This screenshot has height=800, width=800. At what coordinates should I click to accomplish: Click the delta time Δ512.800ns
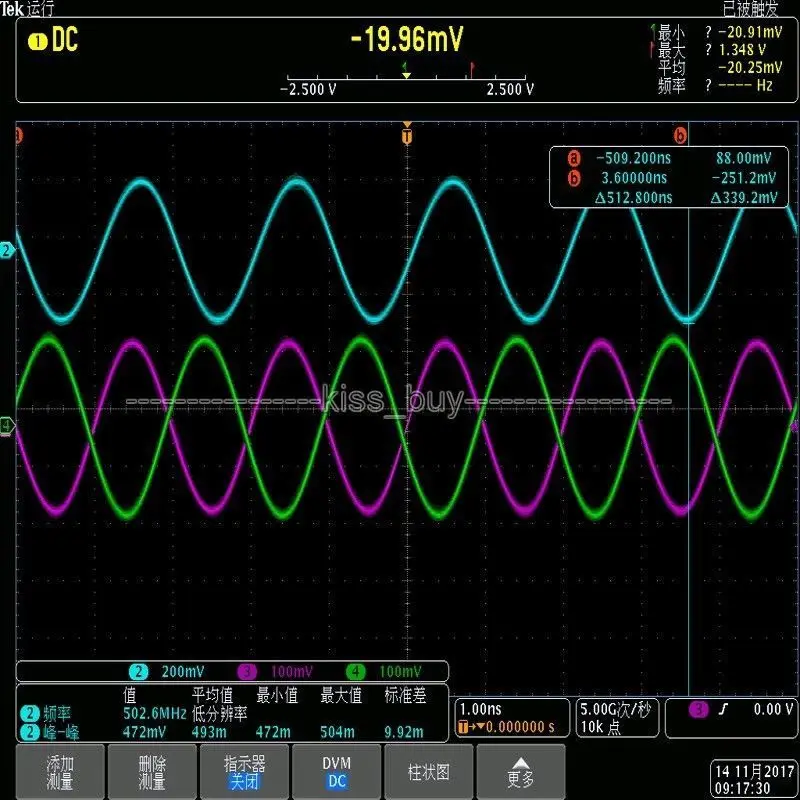633,197
